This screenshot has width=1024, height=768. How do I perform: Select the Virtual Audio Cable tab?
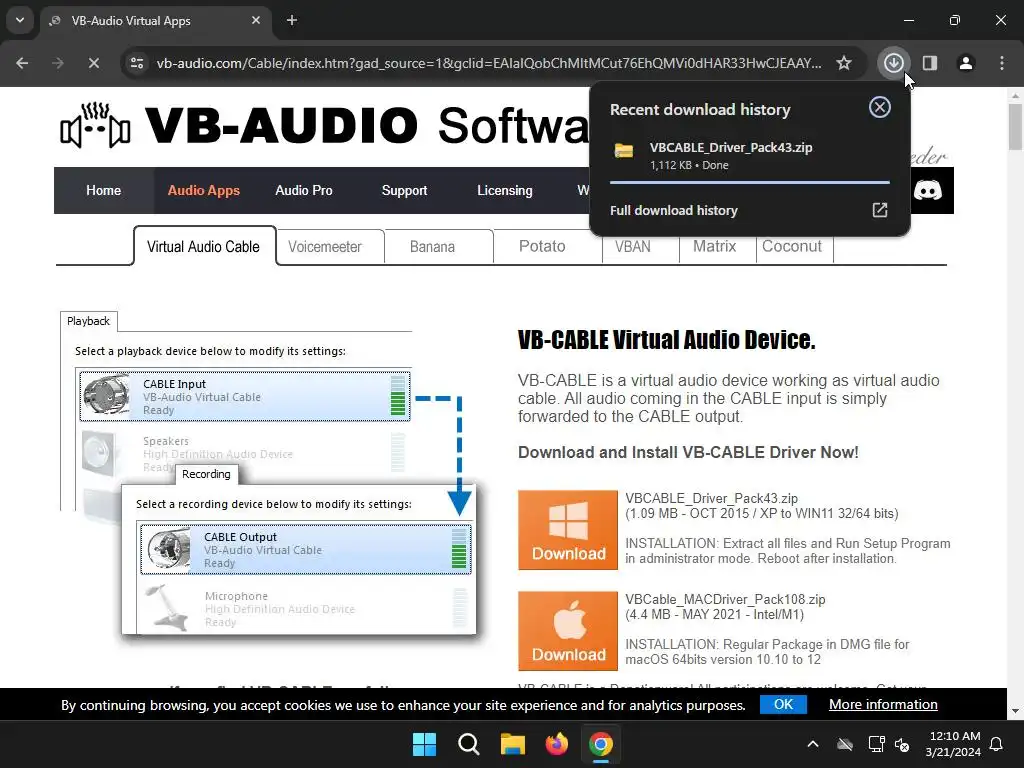pyautogui.click(x=204, y=246)
